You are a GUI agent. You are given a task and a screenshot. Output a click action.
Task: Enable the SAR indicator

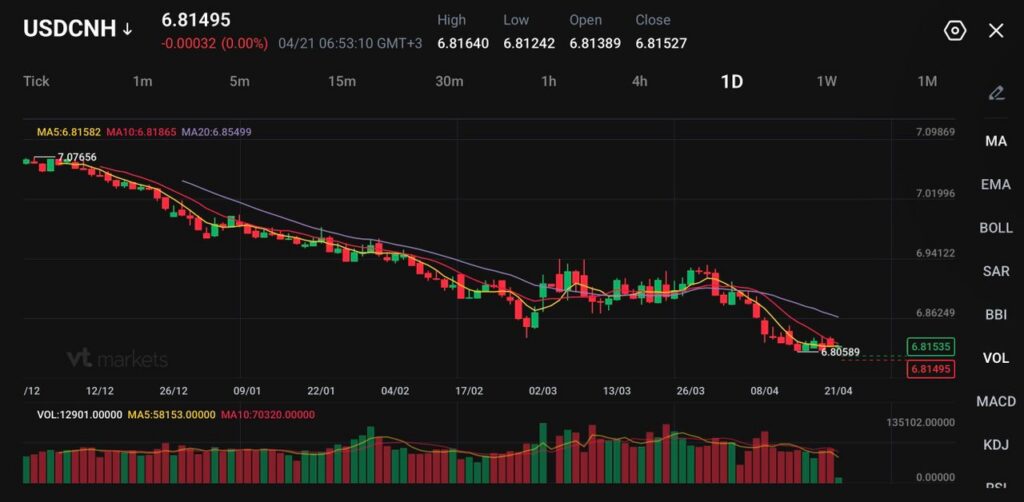[x=996, y=271]
